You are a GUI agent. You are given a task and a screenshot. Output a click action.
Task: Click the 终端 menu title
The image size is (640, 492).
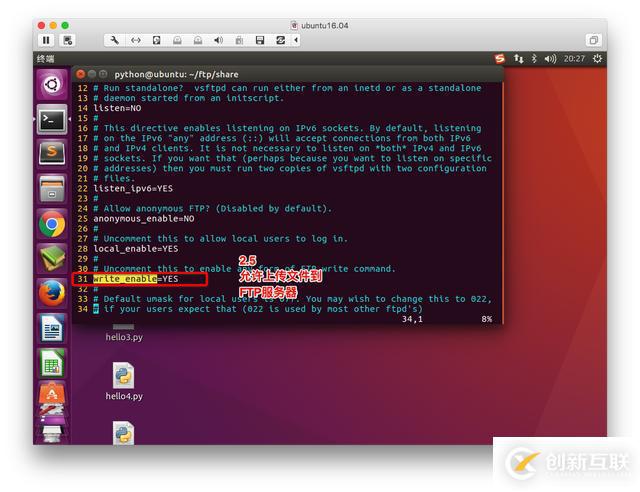(45, 59)
